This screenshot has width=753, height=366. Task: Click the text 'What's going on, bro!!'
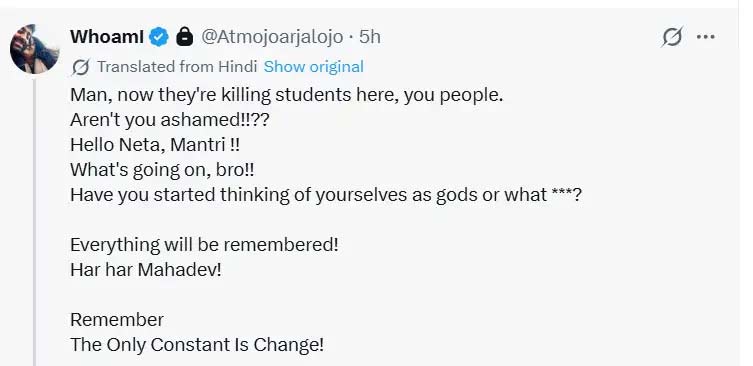tap(162, 170)
